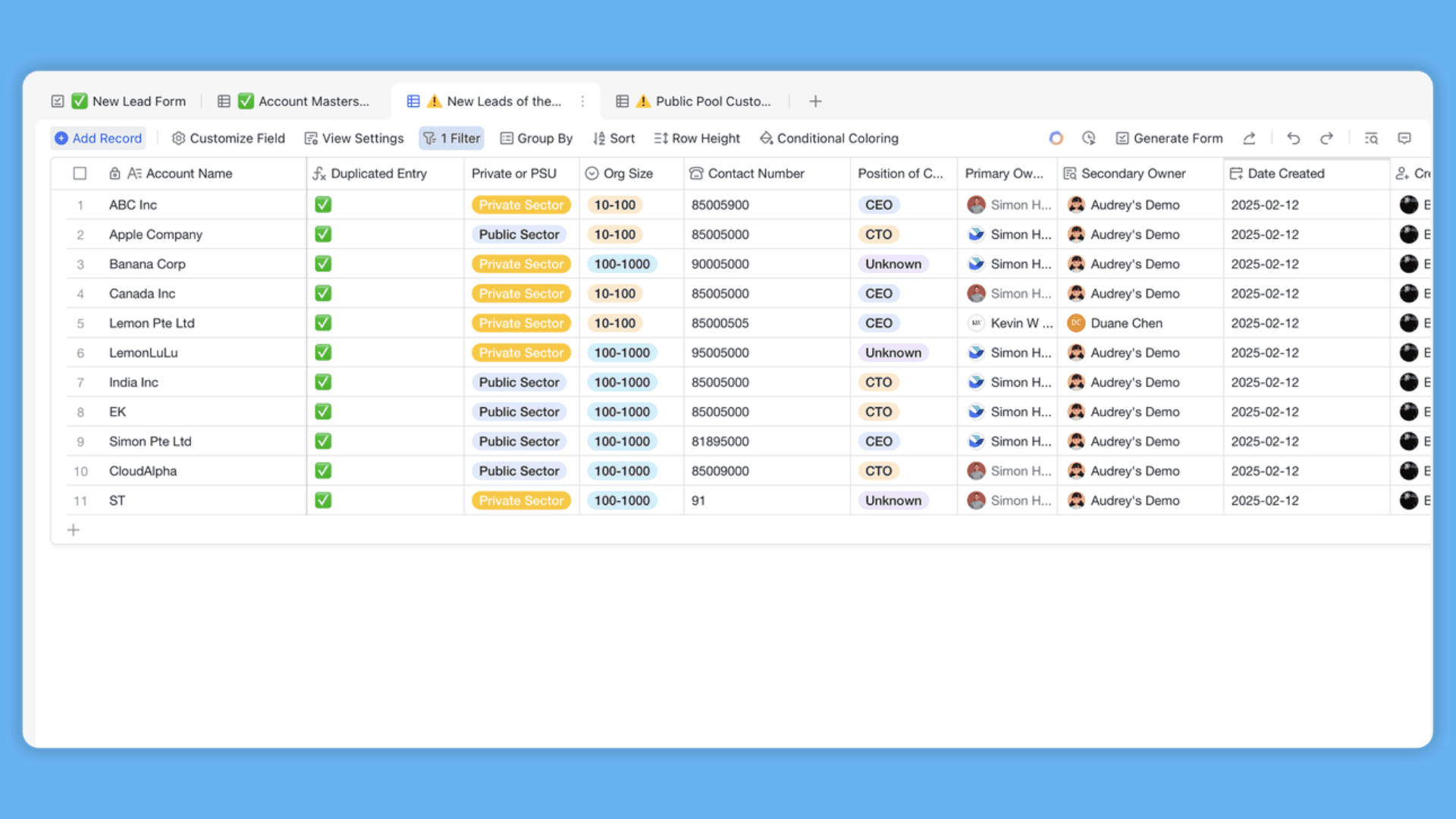
Task: Toggle the select-all rows checkbox
Action: click(80, 173)
